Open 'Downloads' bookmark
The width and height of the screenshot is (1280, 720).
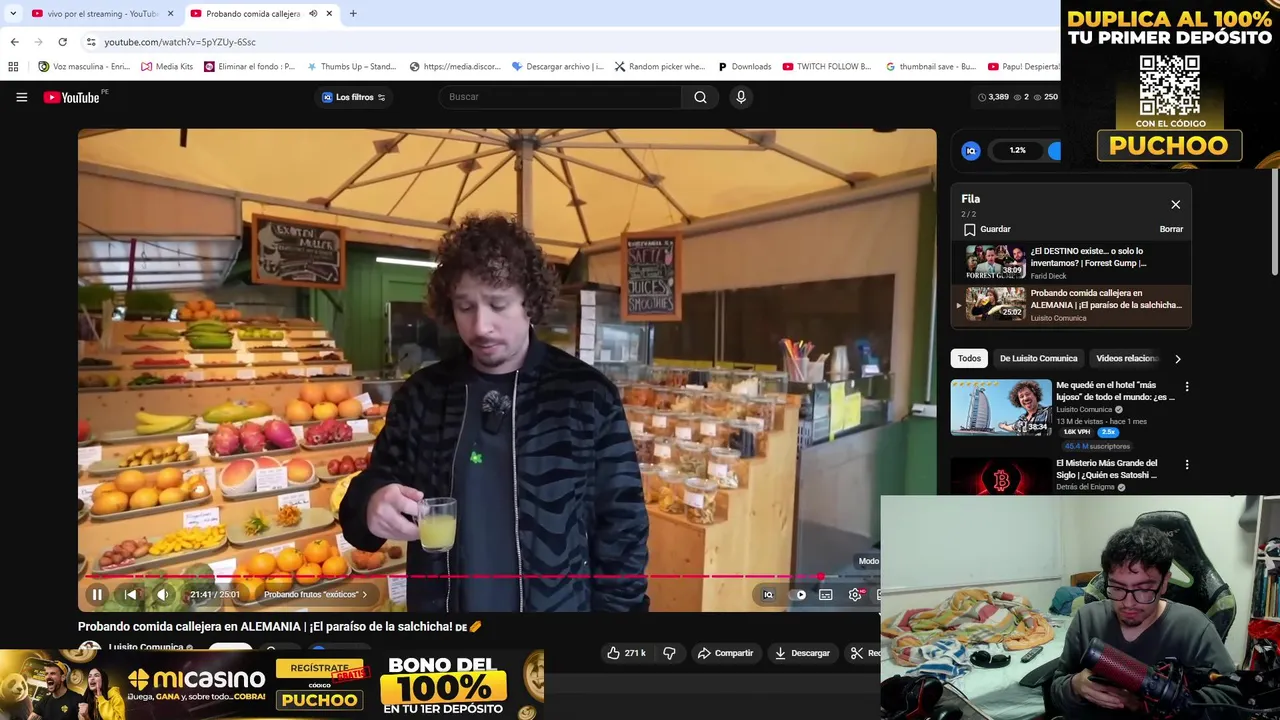[744, 67]
